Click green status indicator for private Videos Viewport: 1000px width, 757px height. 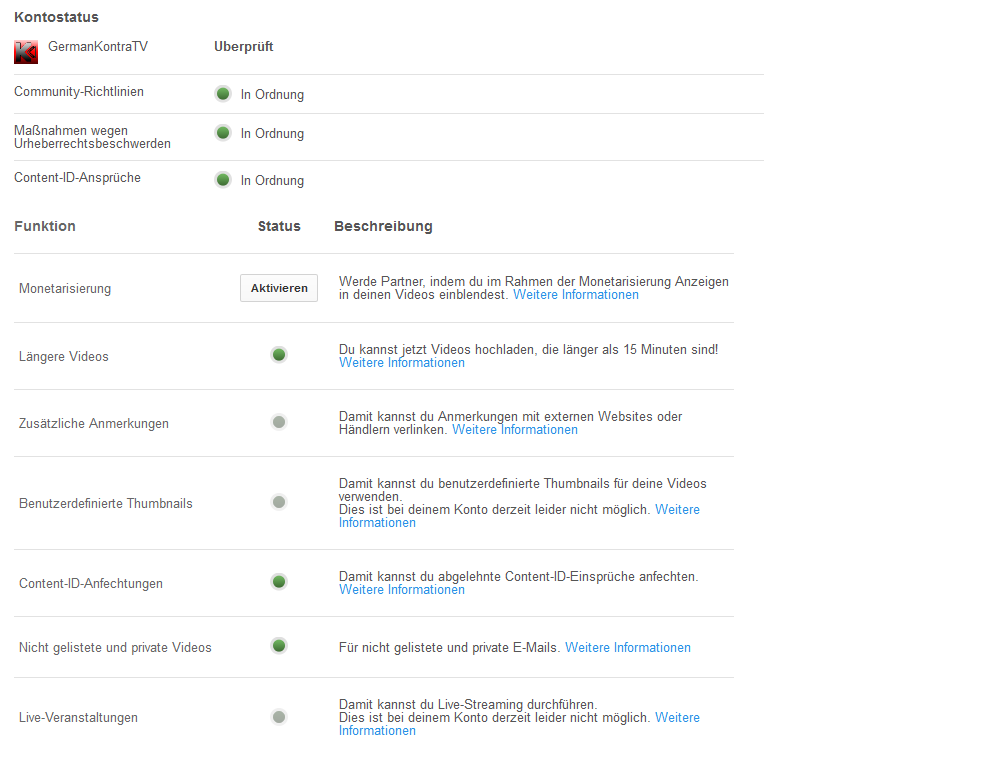click(x=279, y=646)
